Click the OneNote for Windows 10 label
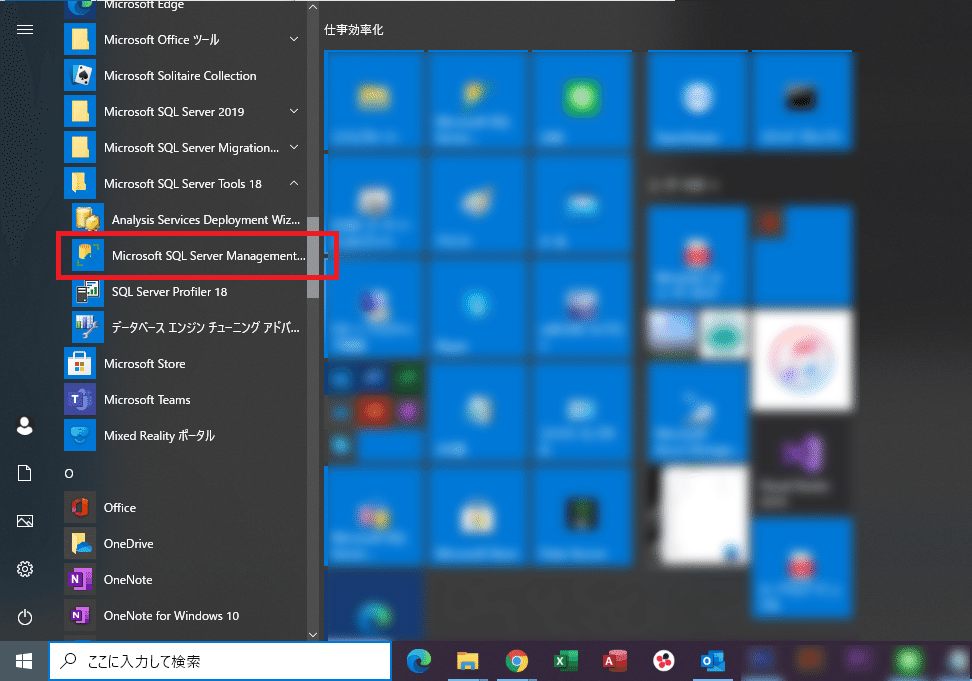The image size is (972, 681). click(x=171, y=616)
